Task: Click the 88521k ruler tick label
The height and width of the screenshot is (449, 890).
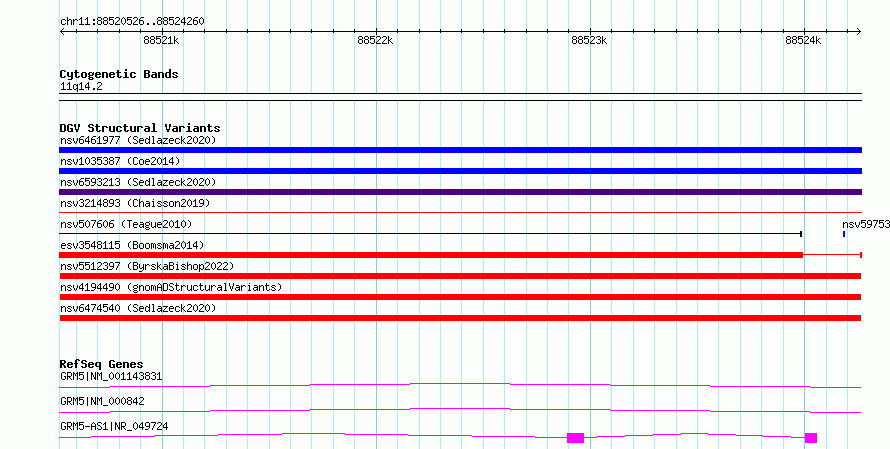Action: (x=161, y=40)
